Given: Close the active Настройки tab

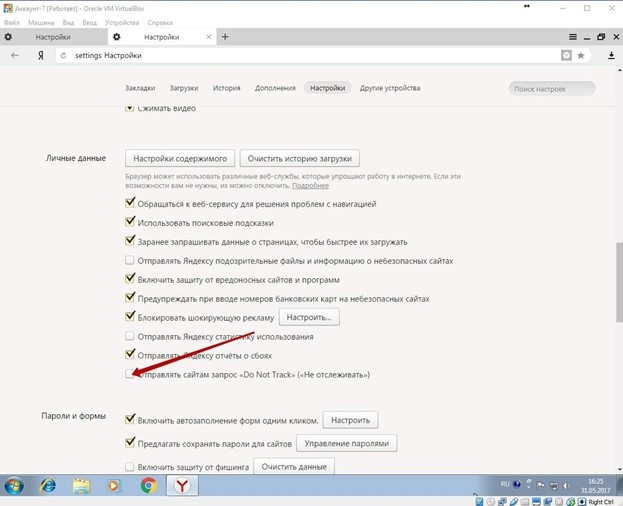Looking at the screenshot, I should pos(209,37).
